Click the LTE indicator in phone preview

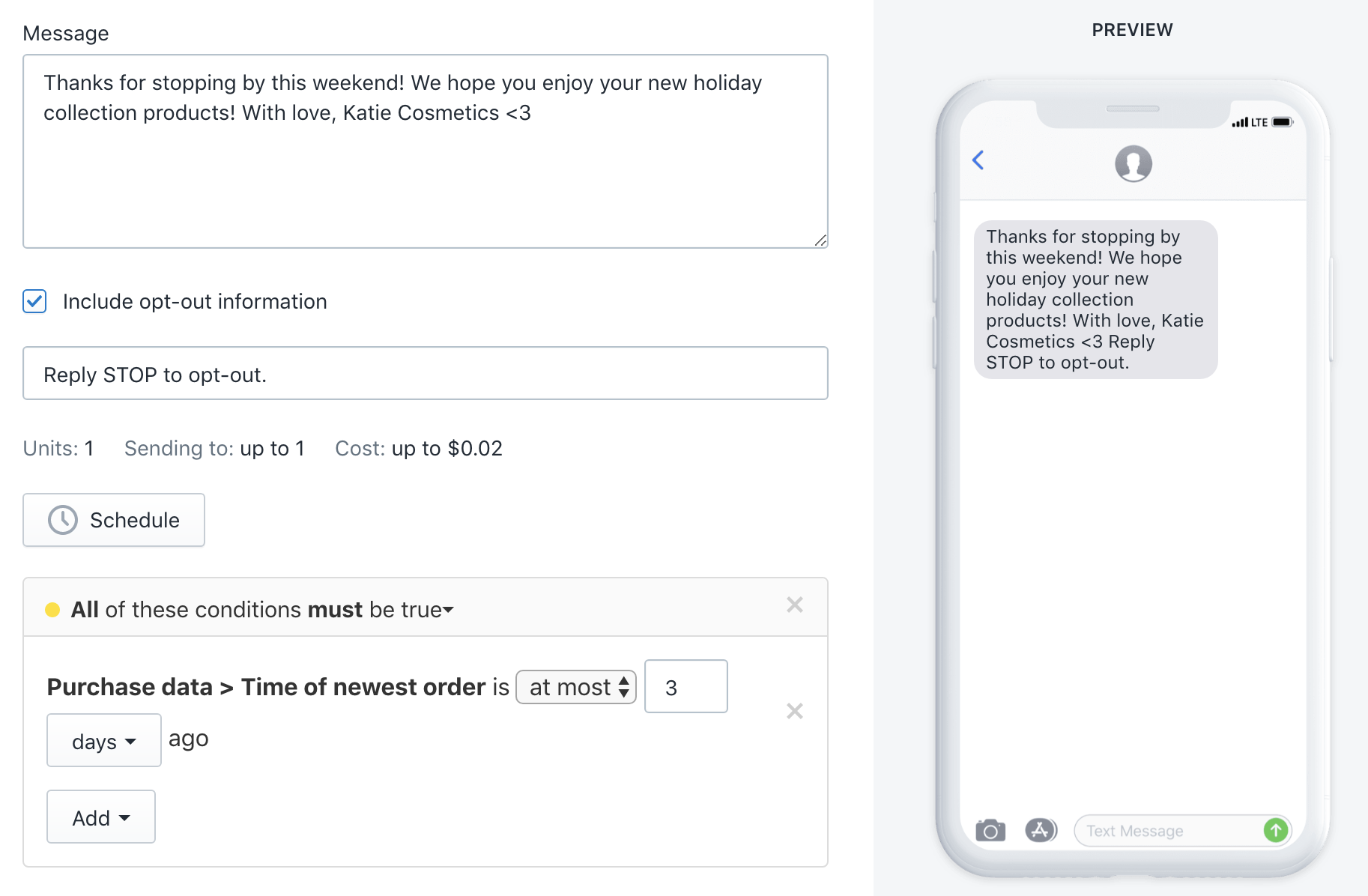click(1259, 122)
